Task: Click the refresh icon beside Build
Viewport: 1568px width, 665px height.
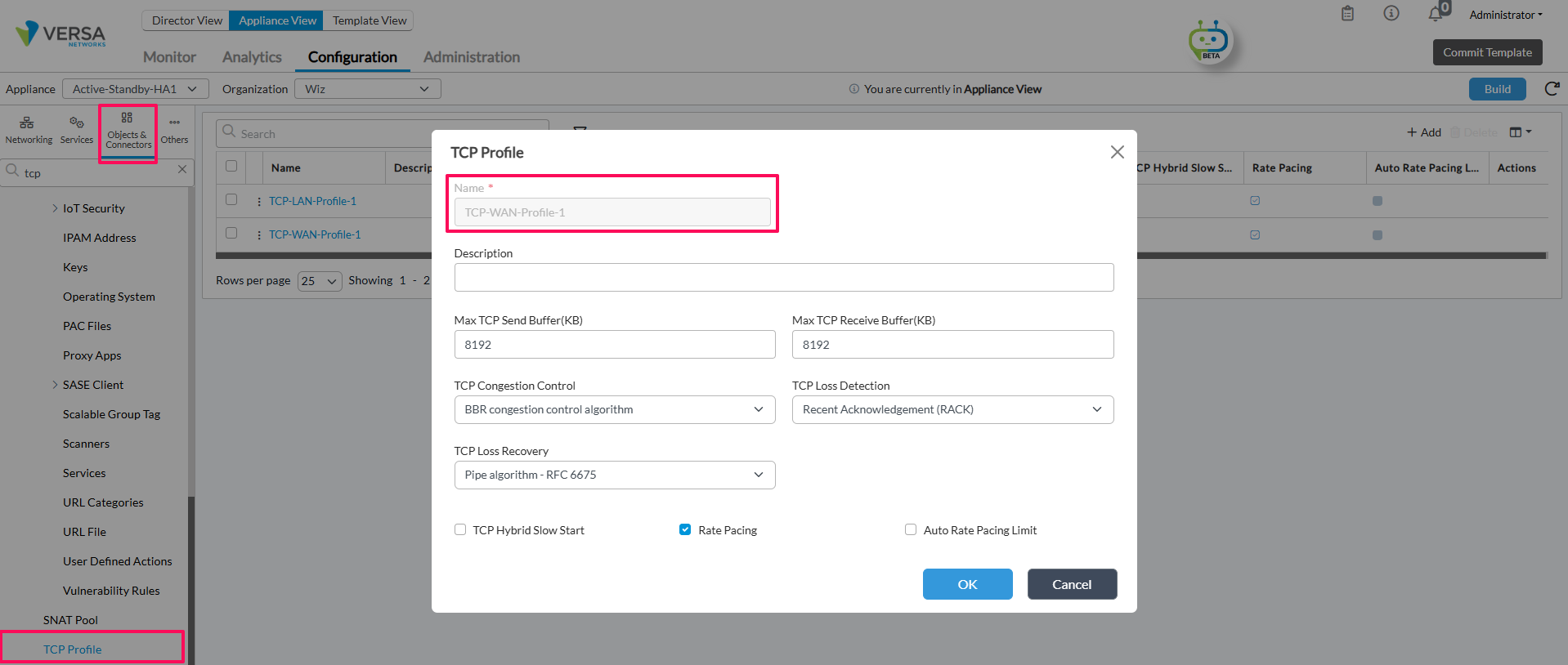Action: [1552, 89]
